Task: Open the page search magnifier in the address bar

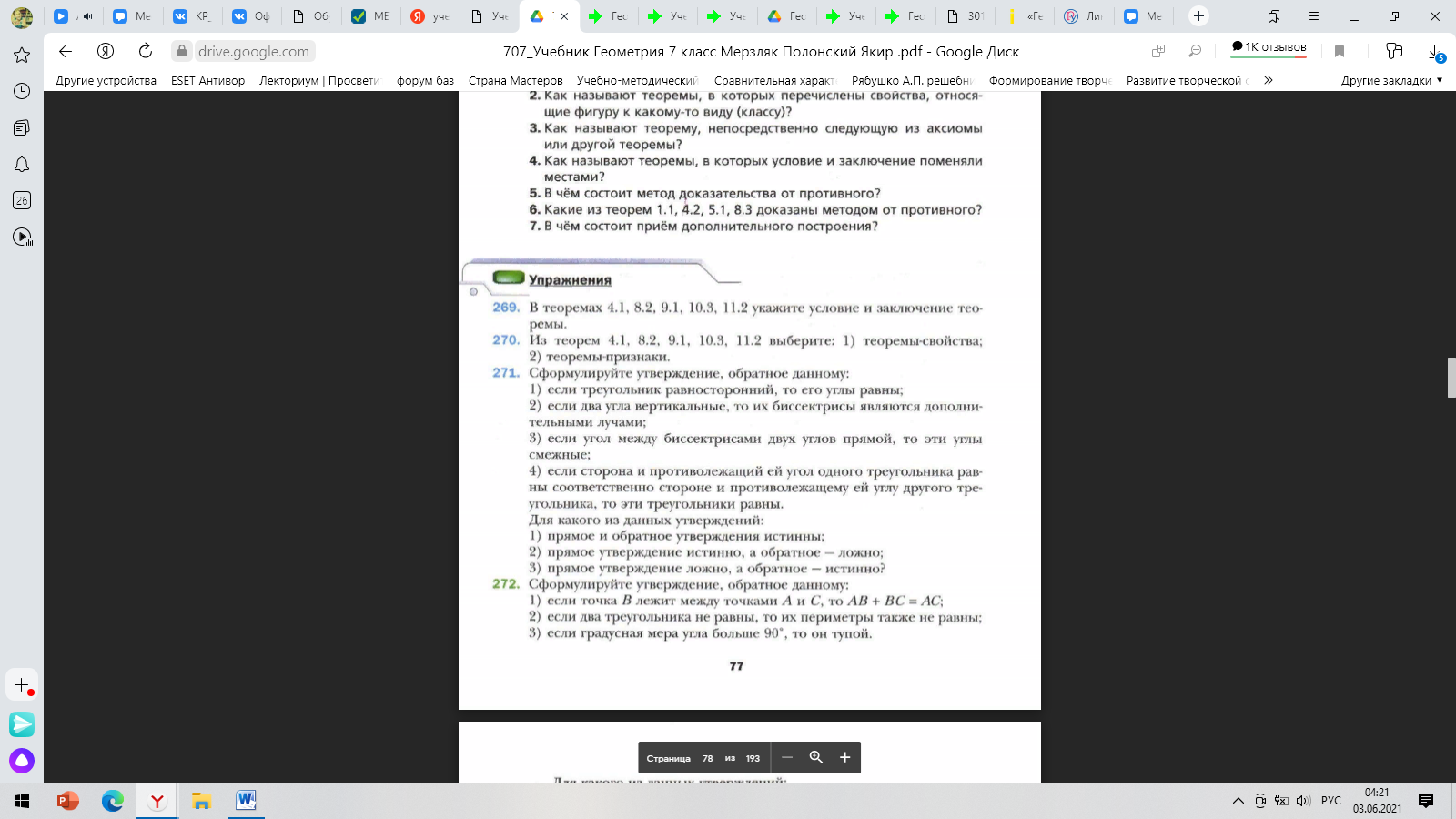Action: (x=1195, y=51)
